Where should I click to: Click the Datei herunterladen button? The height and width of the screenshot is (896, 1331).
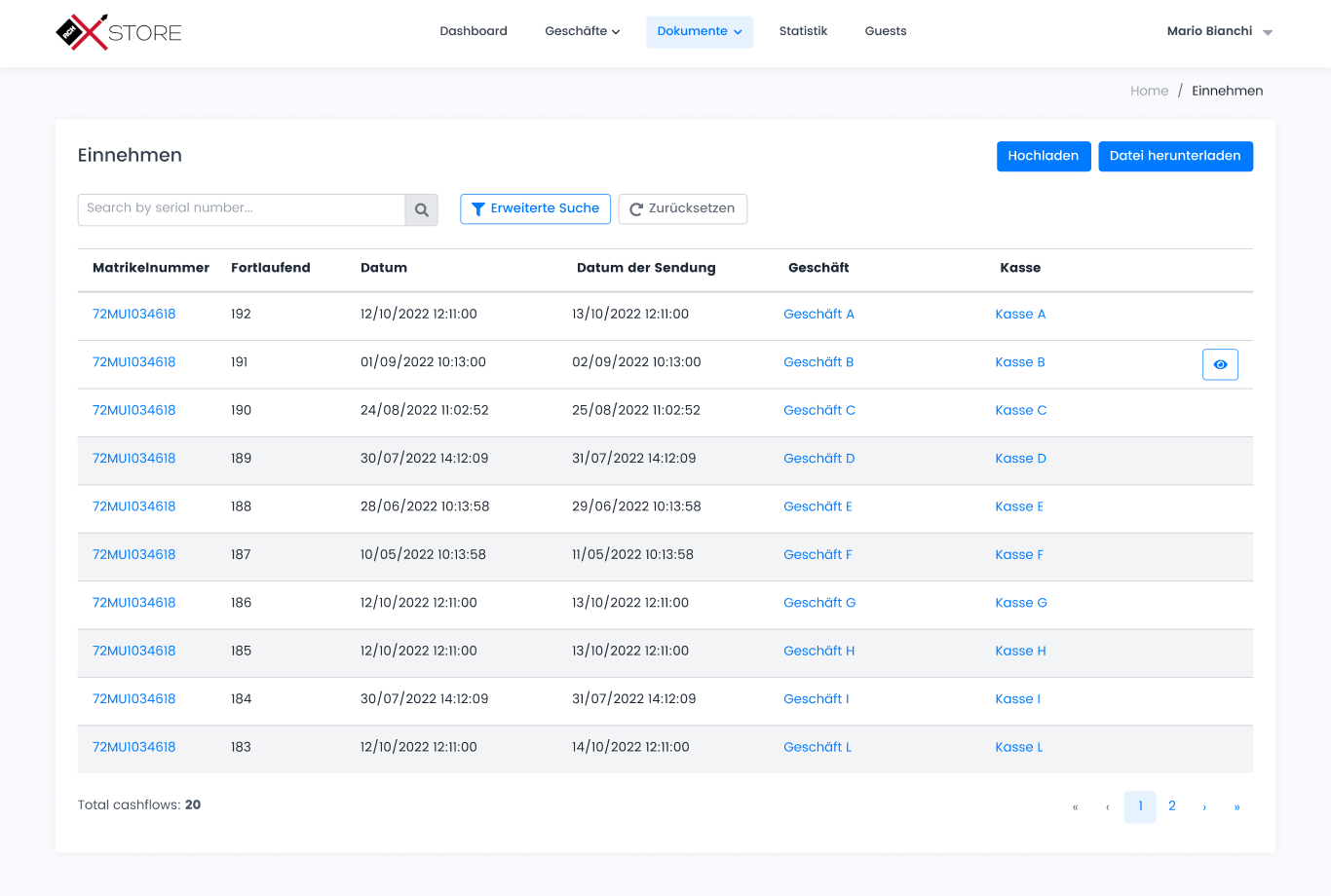[x=1175, y=156]
